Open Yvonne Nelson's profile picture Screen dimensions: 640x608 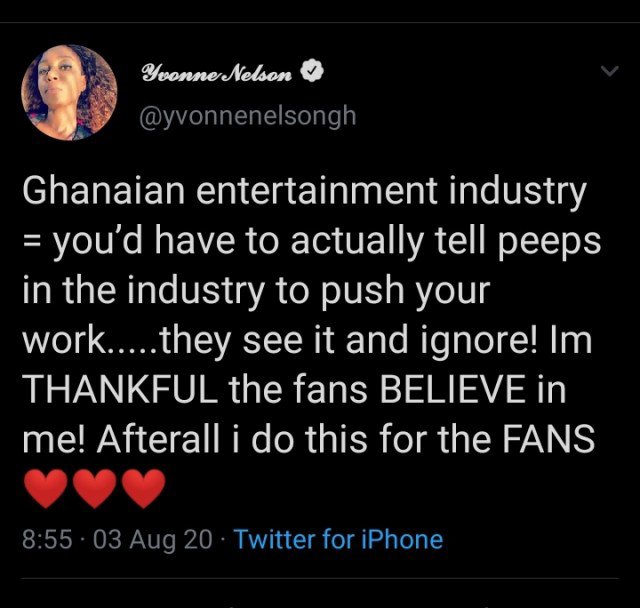tap(69, 90)
